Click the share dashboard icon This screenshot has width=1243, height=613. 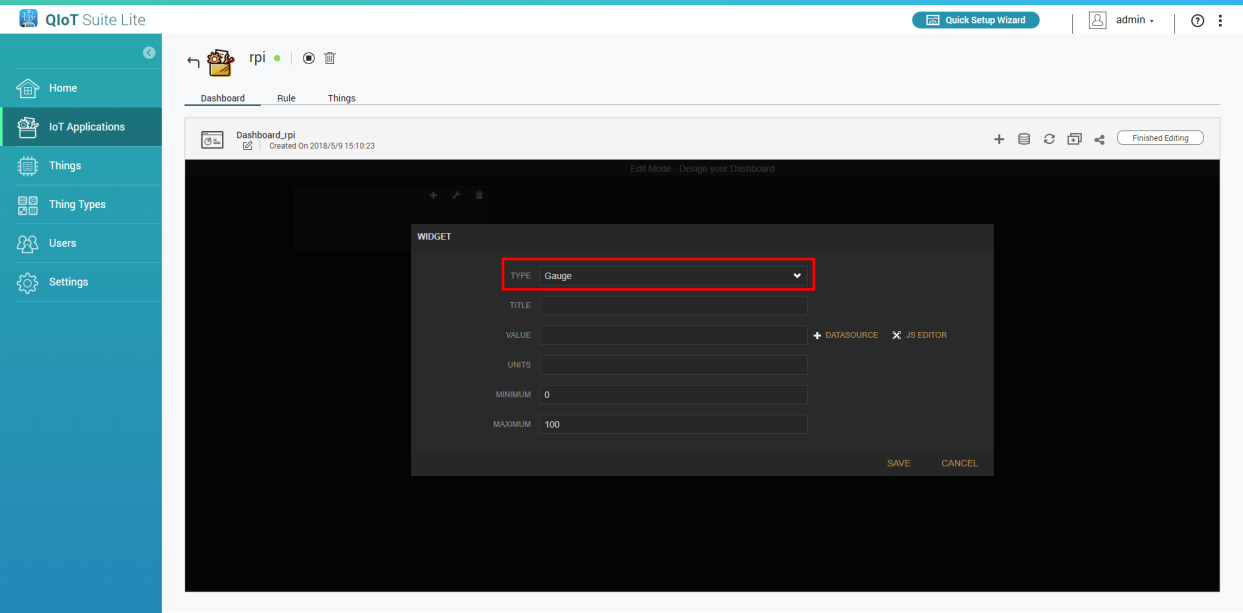point(1099,139)
